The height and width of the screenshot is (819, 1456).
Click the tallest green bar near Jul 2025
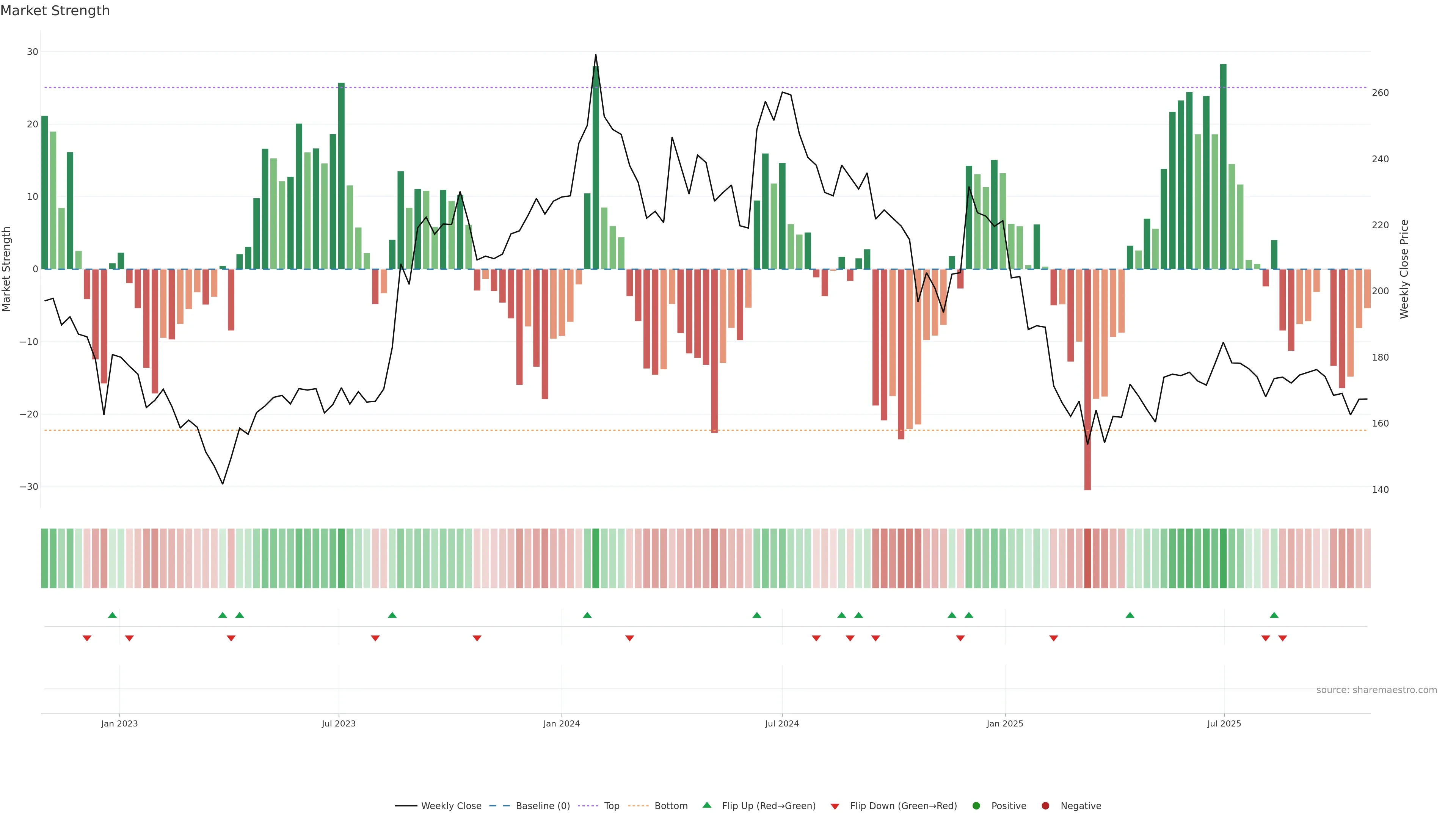click(1223, 166)
